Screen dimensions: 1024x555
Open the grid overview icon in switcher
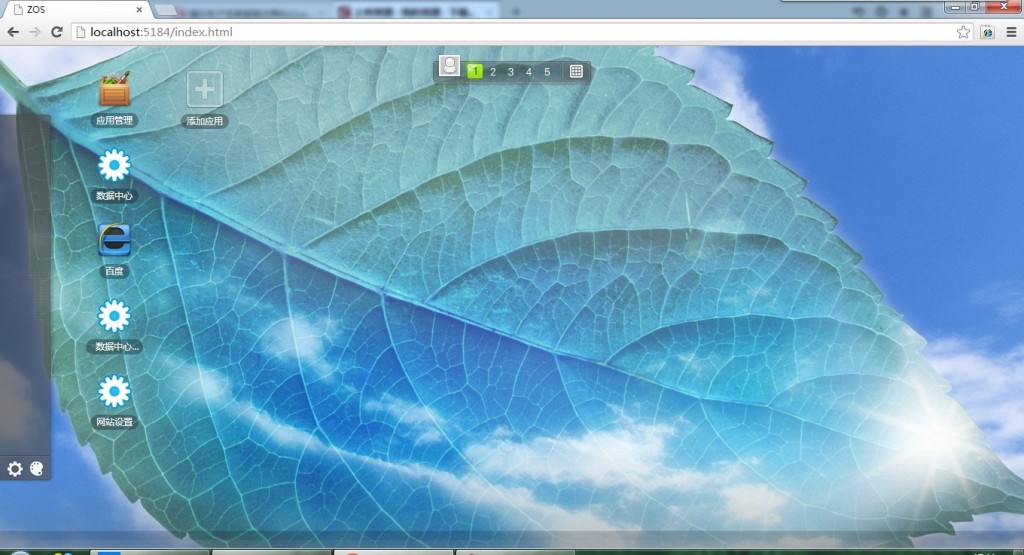click(576, 71)
